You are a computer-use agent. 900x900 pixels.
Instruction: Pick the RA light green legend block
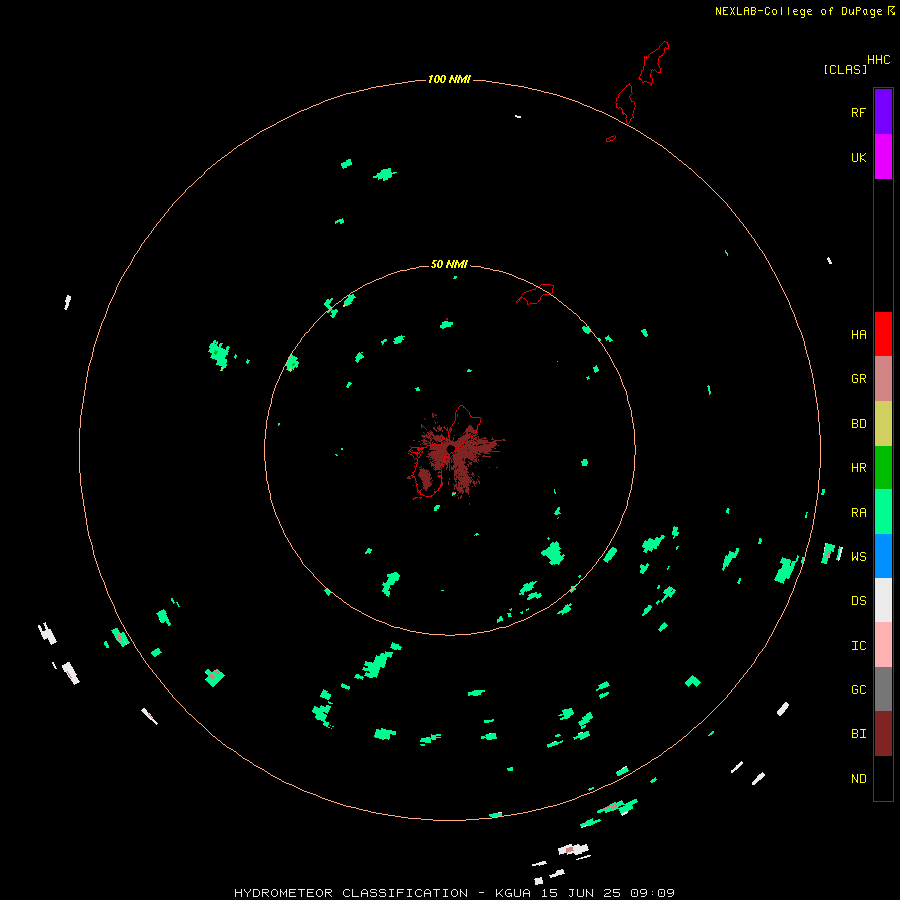[883, 512]
